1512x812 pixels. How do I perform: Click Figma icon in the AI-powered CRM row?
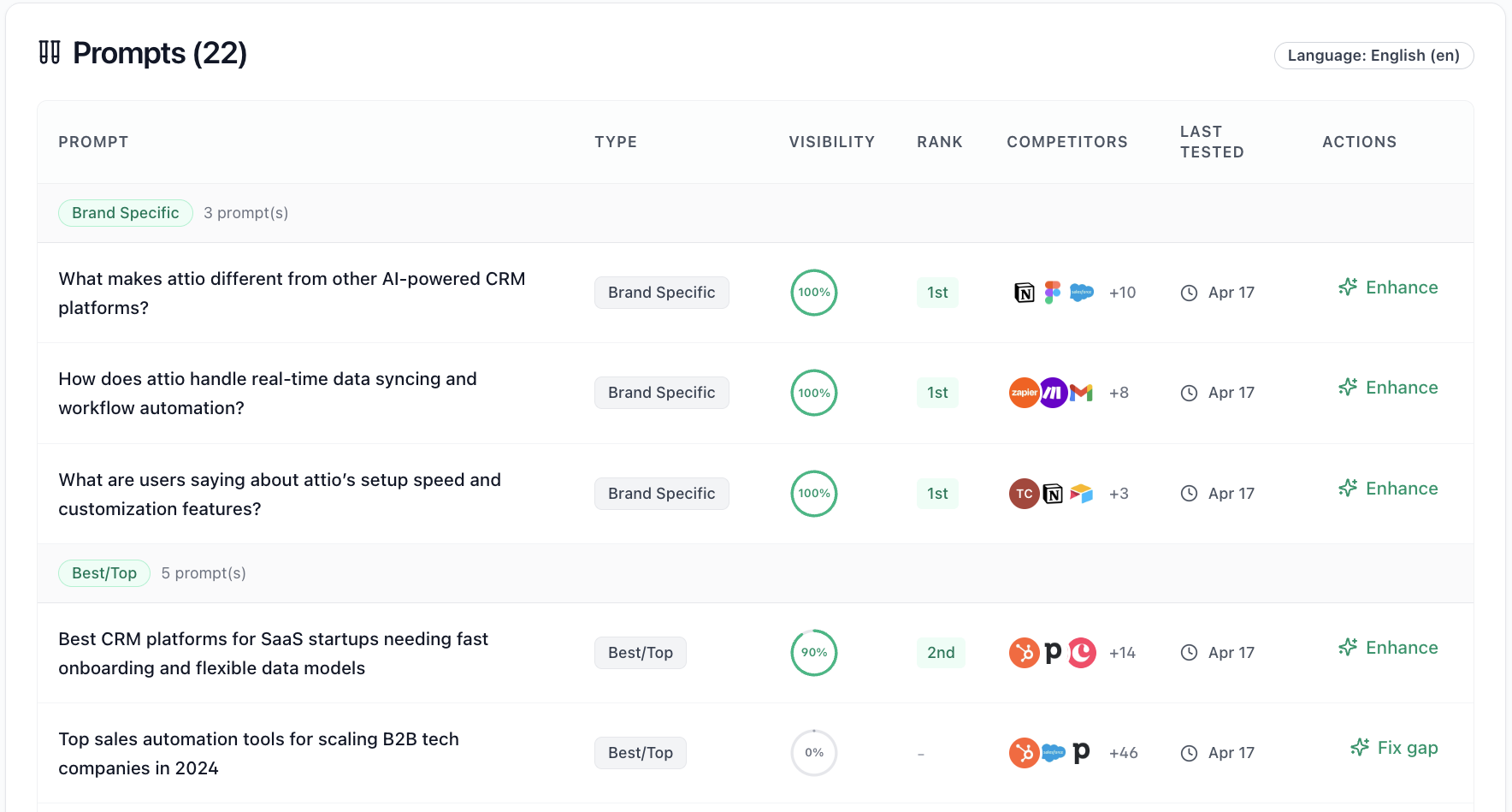pos(1053,293)
